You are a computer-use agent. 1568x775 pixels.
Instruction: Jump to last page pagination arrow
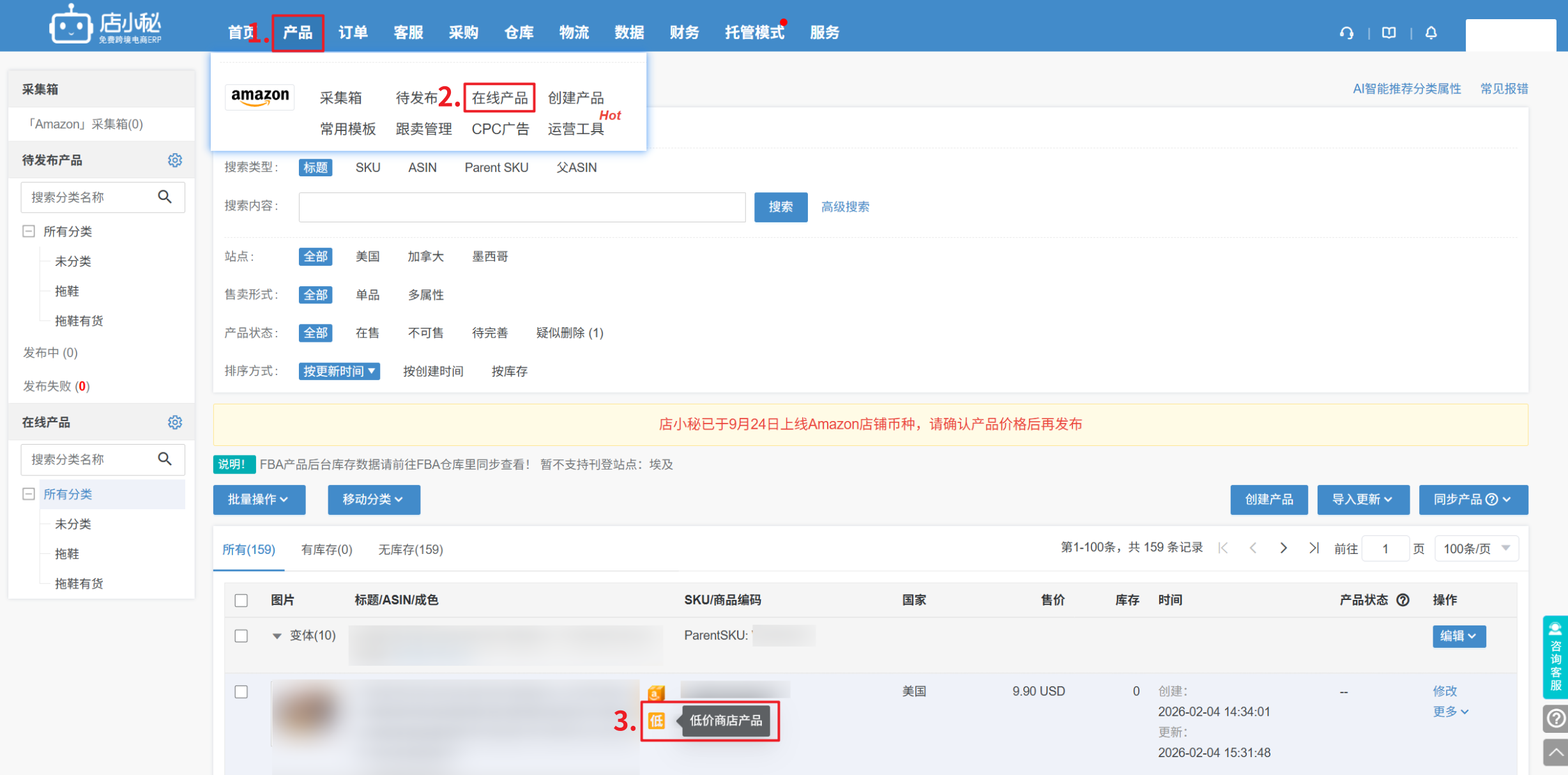pos(1313,548)
